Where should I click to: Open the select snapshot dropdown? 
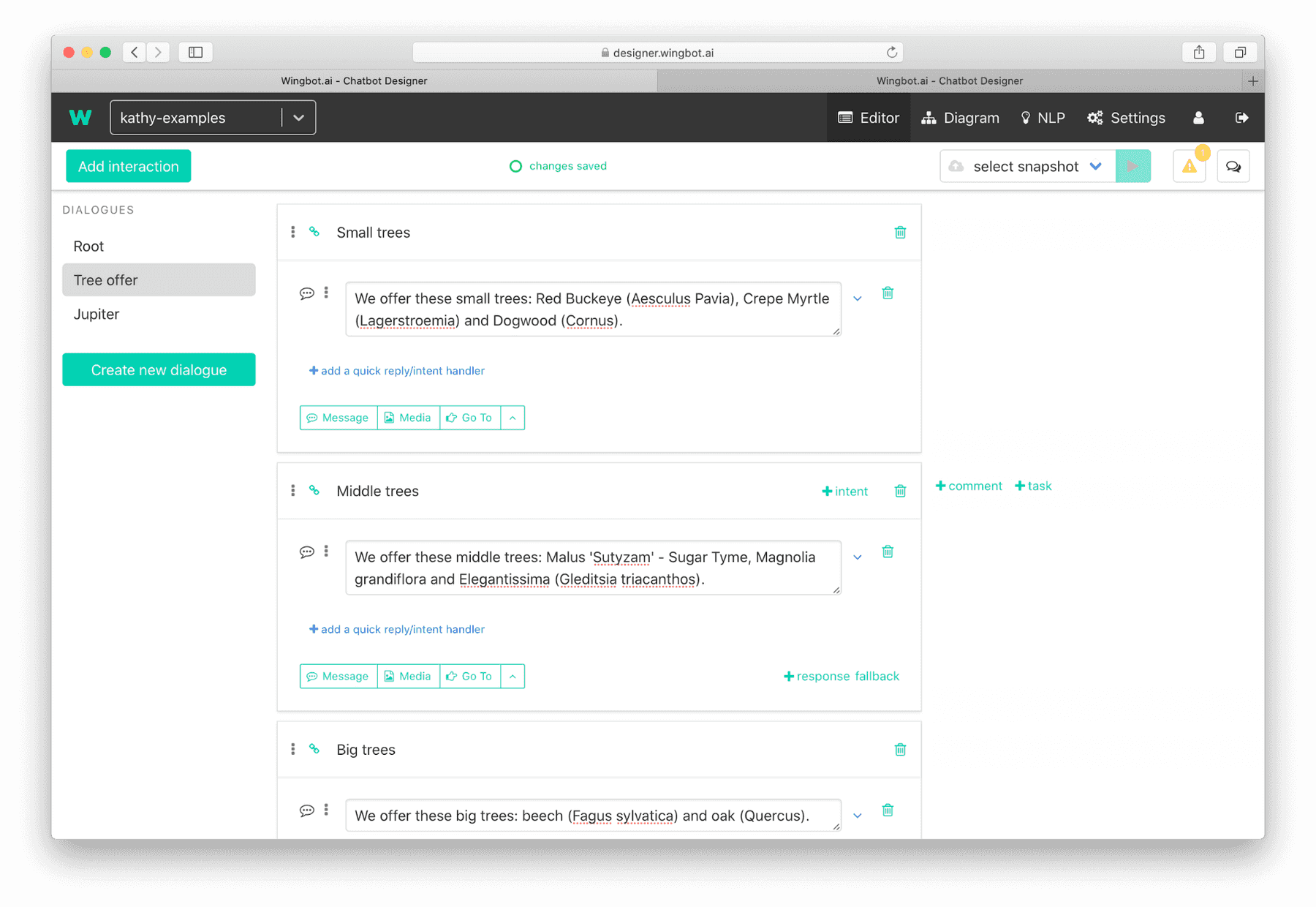click(x=1026, y=166)
